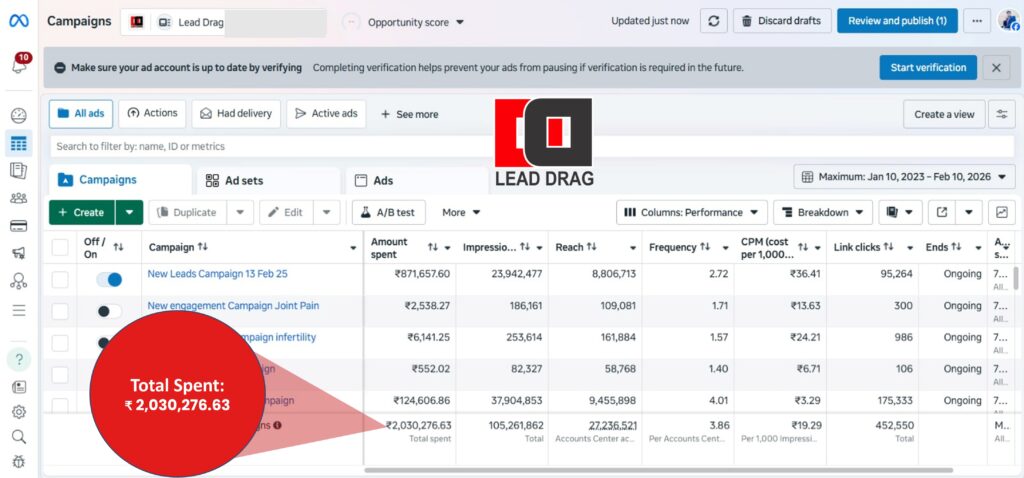Toggle the New engagement Campaign Joint Pain switch
The image size is (1024, 478).
click(109, 312)
